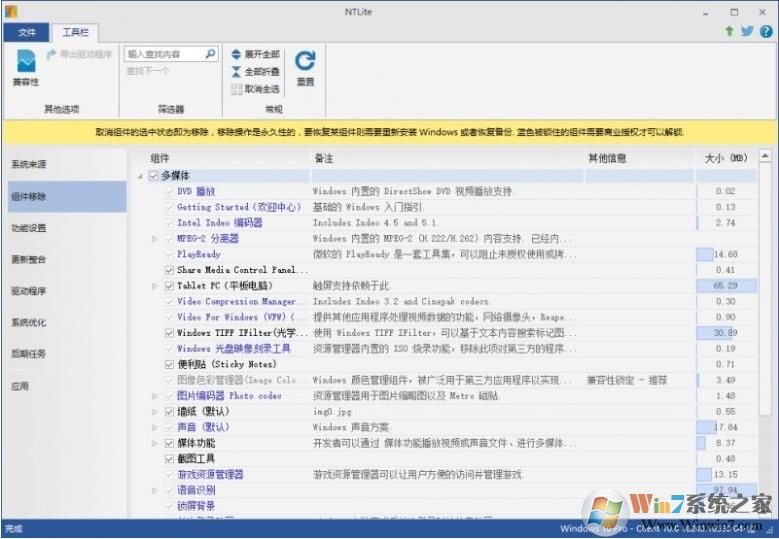
Task: Open the 文件 (File) menu tab
Action: tap(26, 32)
